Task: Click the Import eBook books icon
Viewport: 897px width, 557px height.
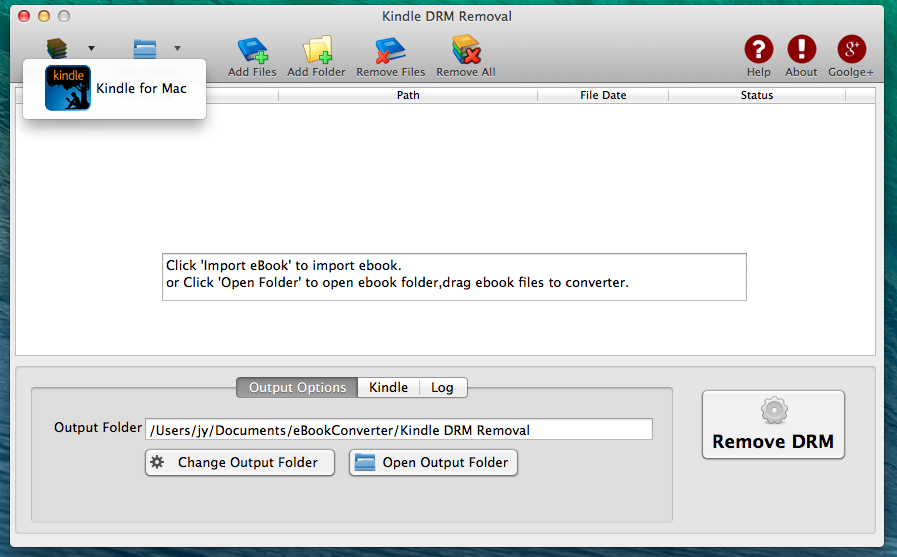Action: [x=57, y=48]
